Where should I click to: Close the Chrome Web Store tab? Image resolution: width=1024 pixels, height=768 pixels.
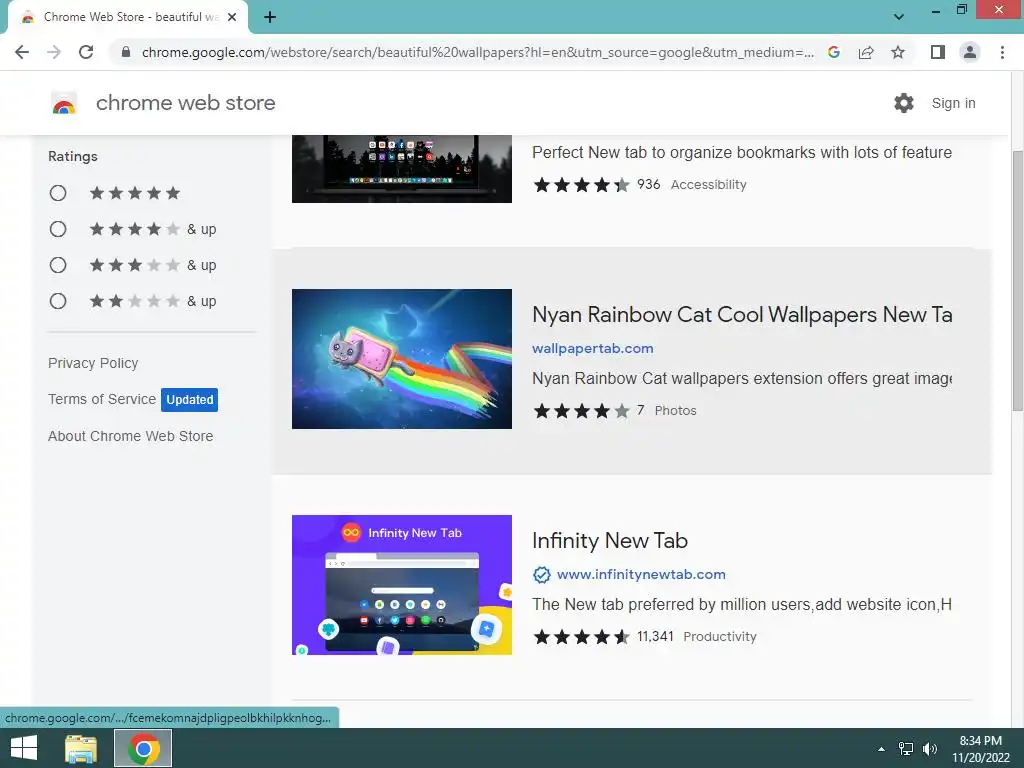coord(232,17)
